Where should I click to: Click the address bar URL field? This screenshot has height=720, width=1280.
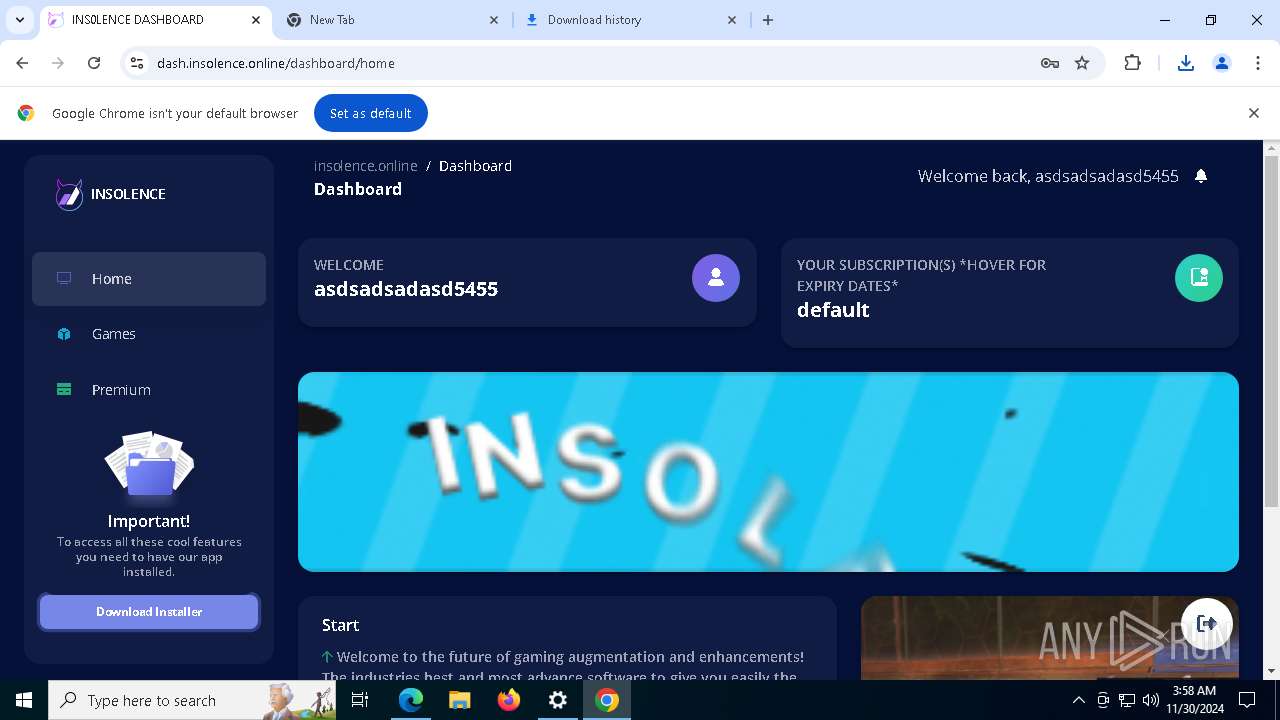590,63
